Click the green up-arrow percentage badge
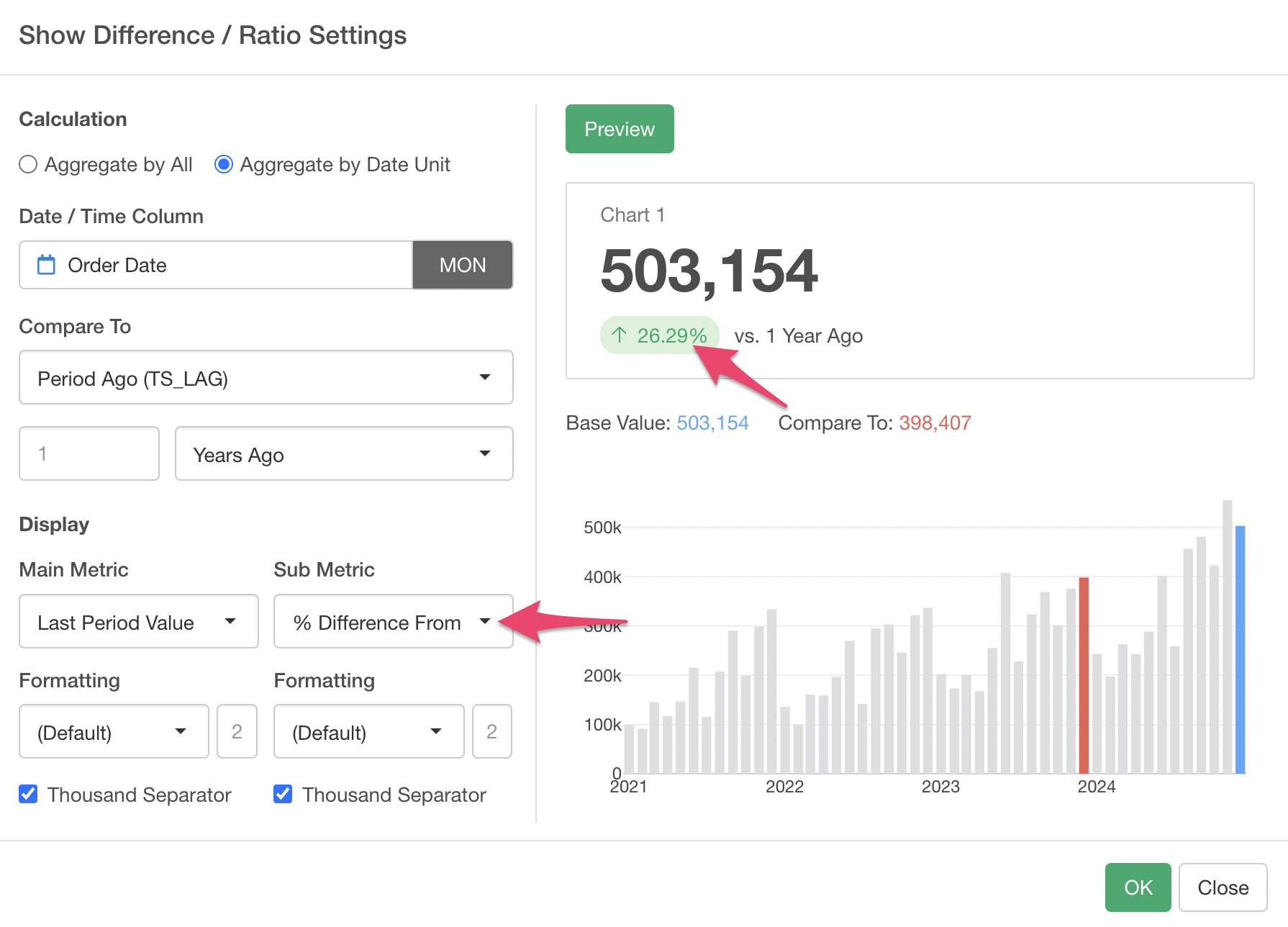The height and width of the screenshot is (927, 1288). [x=658, y=335]
